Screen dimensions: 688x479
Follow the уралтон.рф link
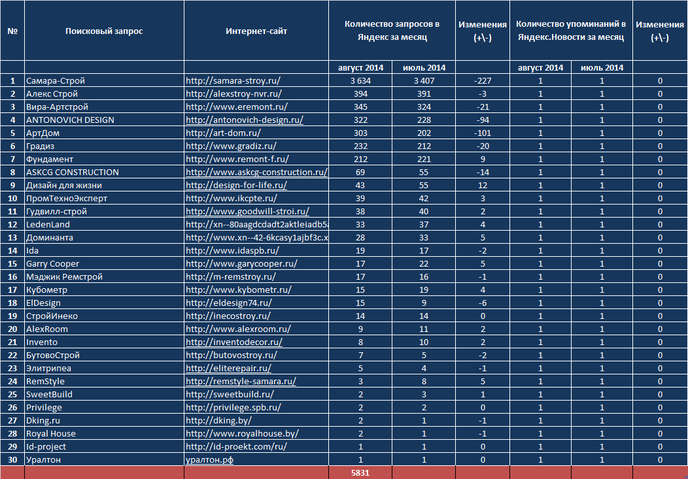210,460
